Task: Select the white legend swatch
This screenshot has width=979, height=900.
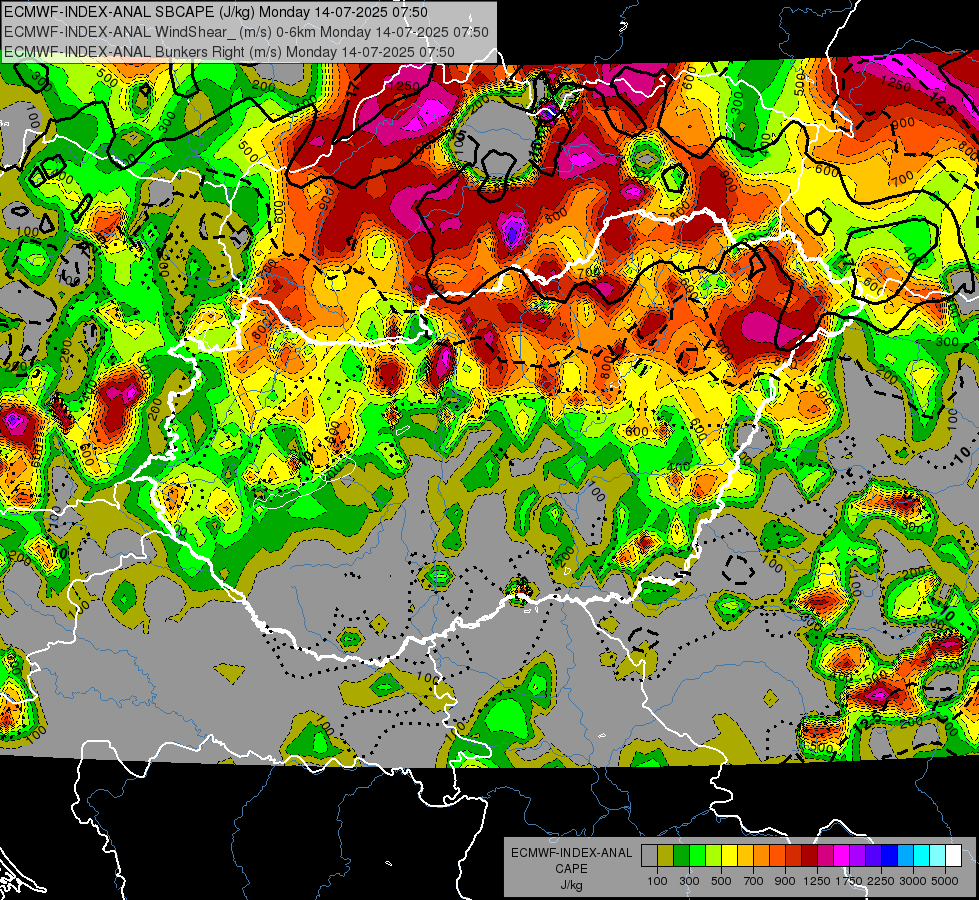Action: point(953,856)
